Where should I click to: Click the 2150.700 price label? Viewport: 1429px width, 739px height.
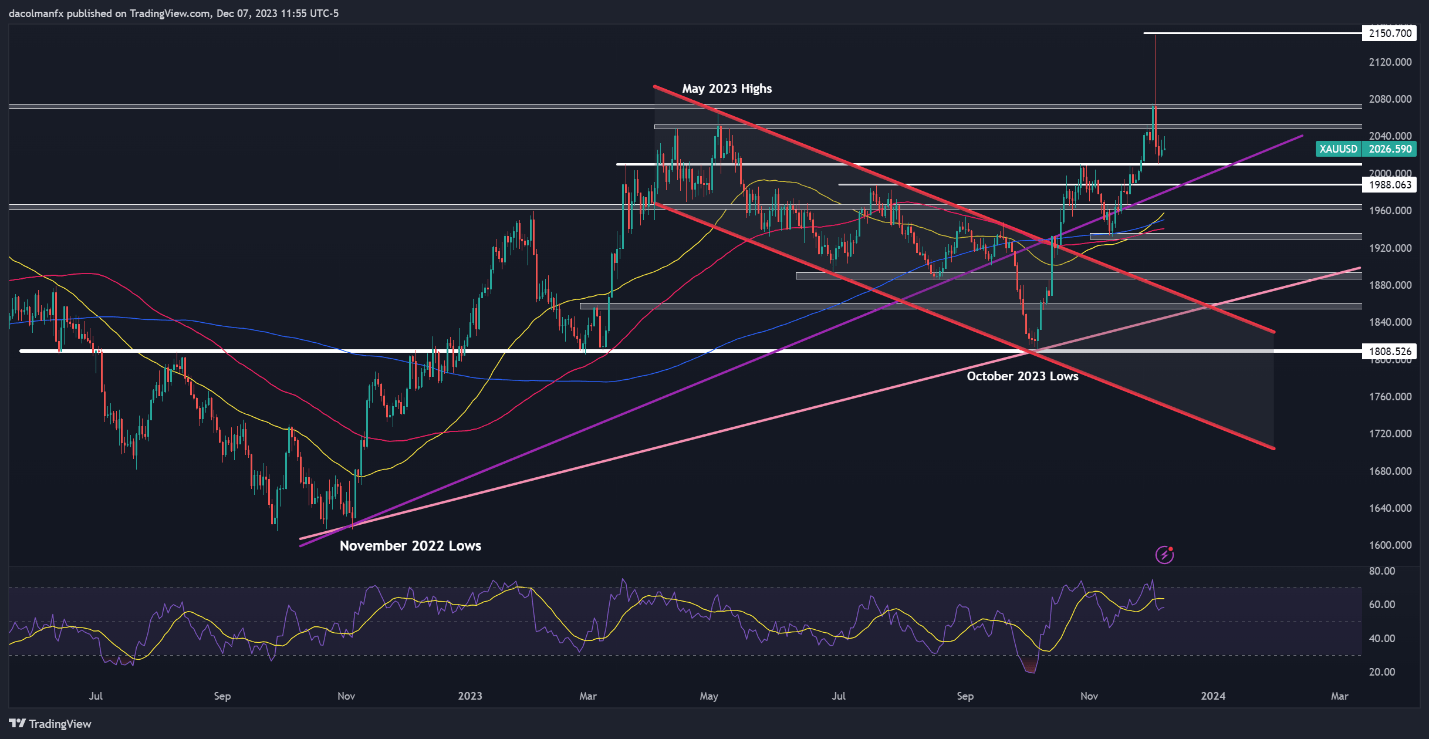[x=1390, y=33]
